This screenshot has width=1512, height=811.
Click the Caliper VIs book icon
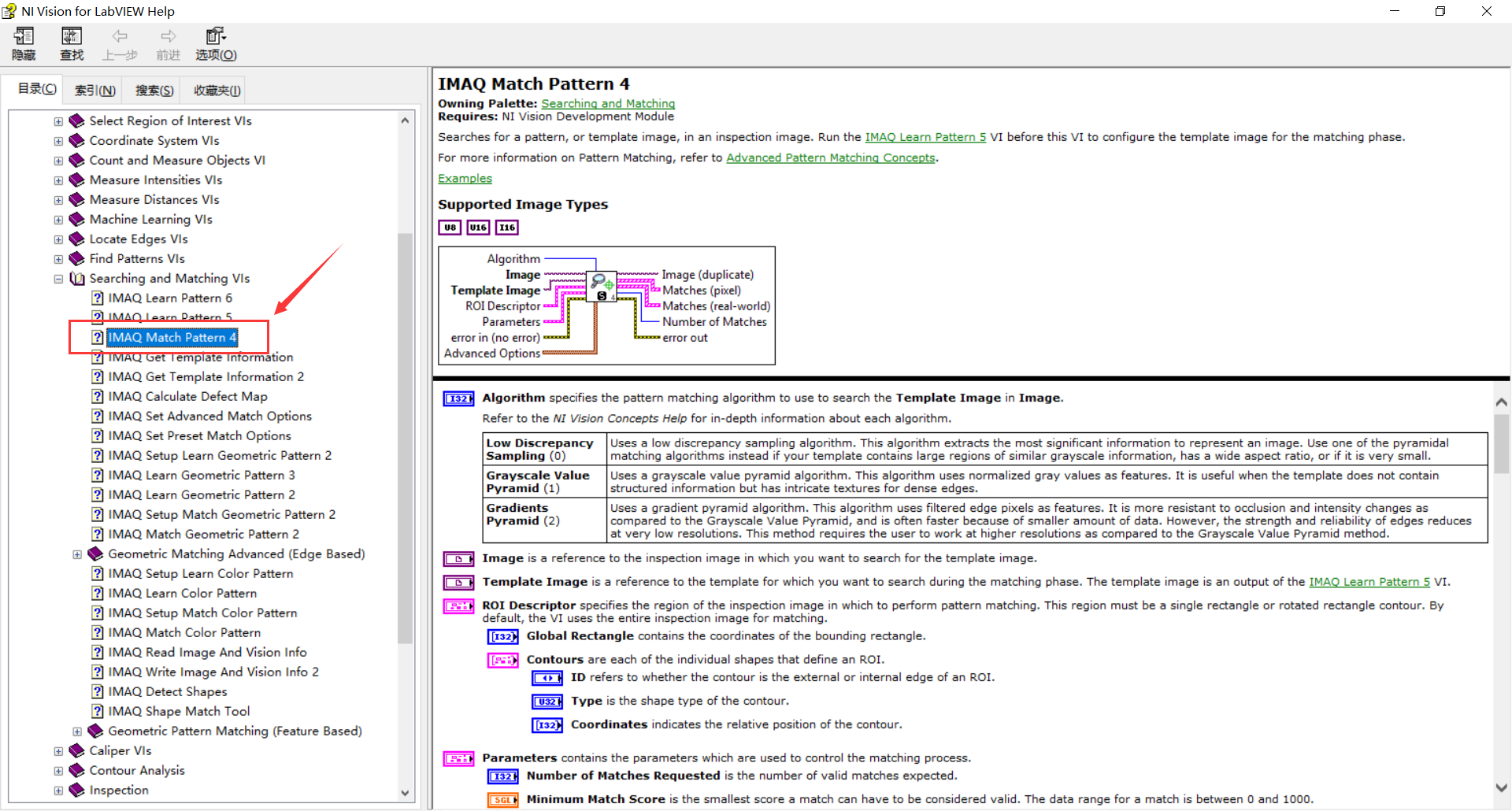coord(76,750)
